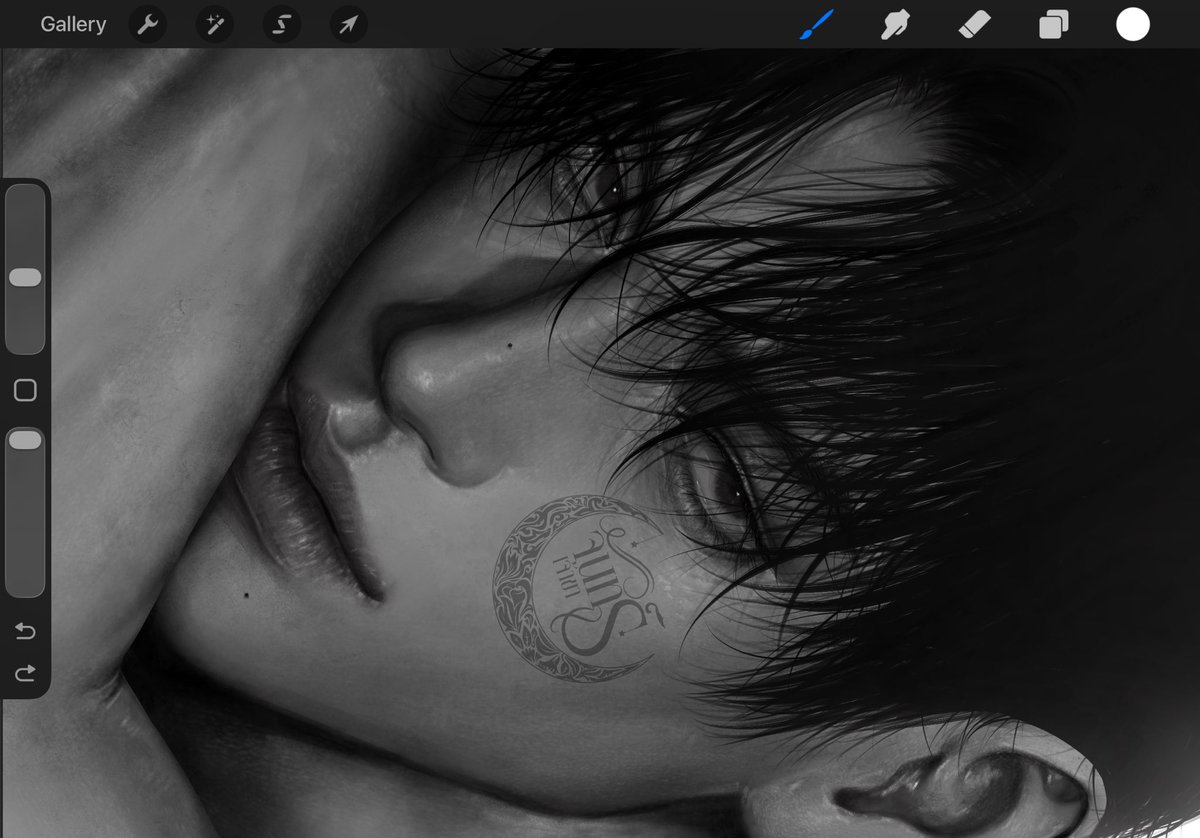Image resolution: width=1200 pixels, height=838 pixels.
Task: Select the Smudge finger tool
Action: [x=895, y=24]
